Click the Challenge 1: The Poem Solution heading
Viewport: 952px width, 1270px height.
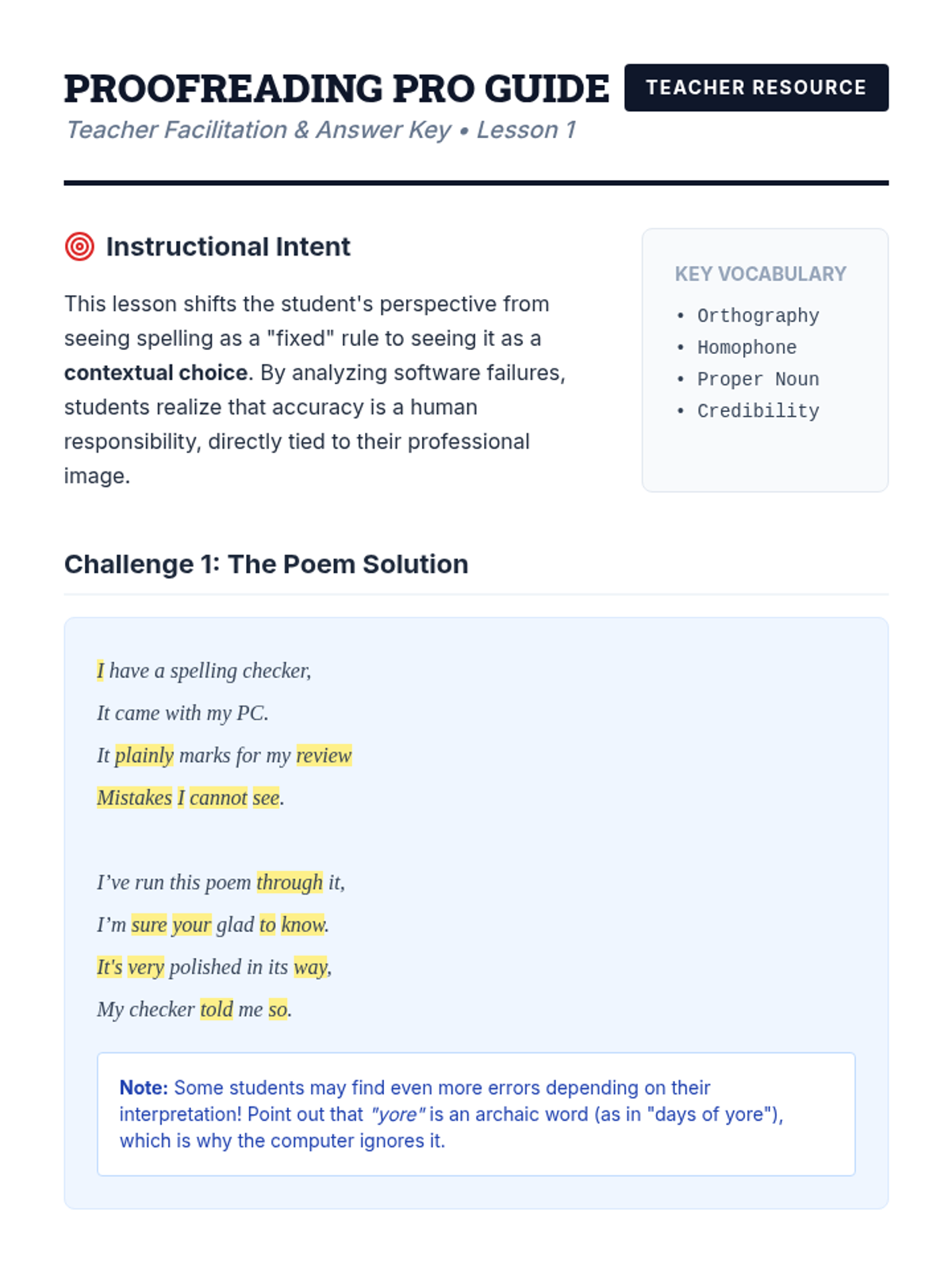pos(266,564)
